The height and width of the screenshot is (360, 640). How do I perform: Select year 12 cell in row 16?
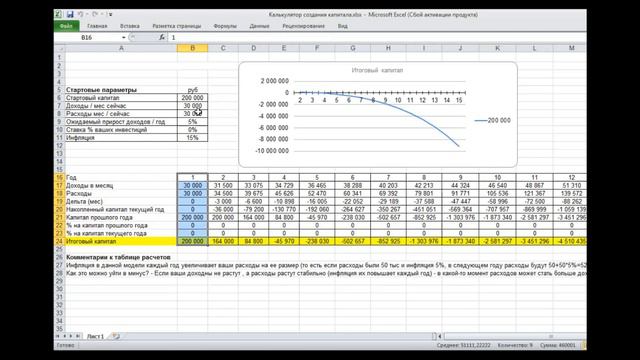[571, 178]
